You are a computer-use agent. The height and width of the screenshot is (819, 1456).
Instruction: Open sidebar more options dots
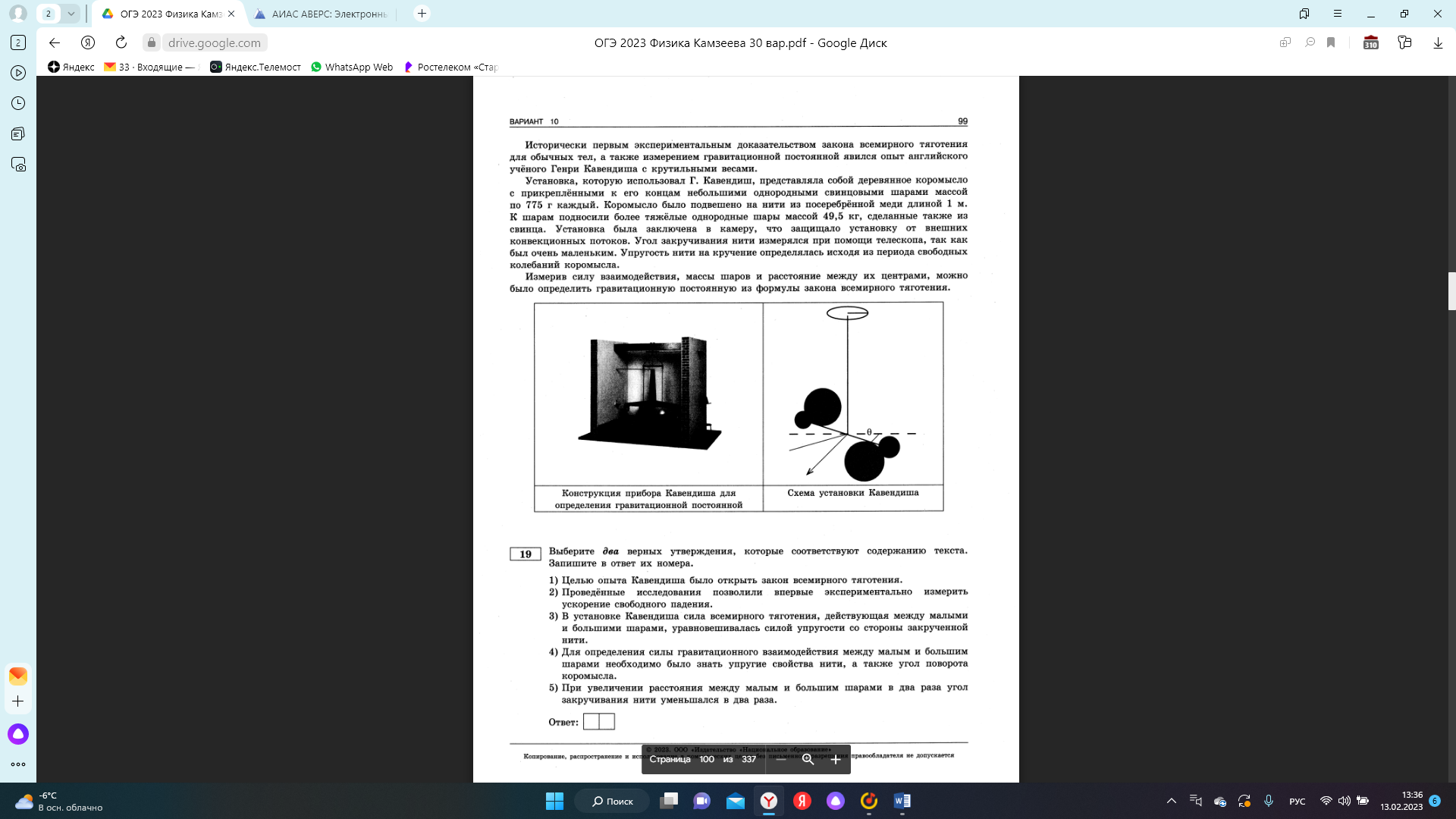18,764
